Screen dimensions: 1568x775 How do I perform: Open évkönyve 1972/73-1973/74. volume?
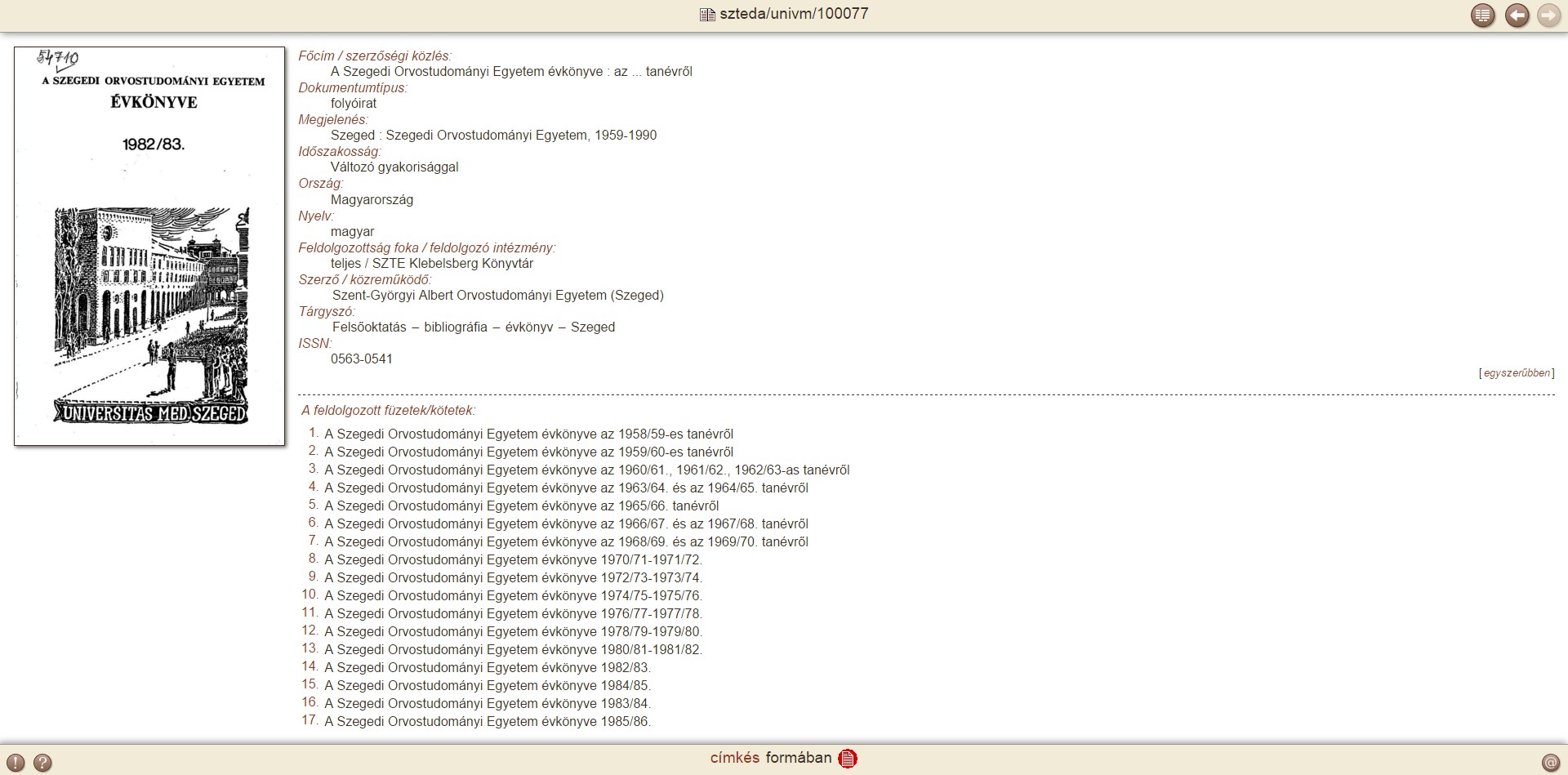tap(513, 578)
